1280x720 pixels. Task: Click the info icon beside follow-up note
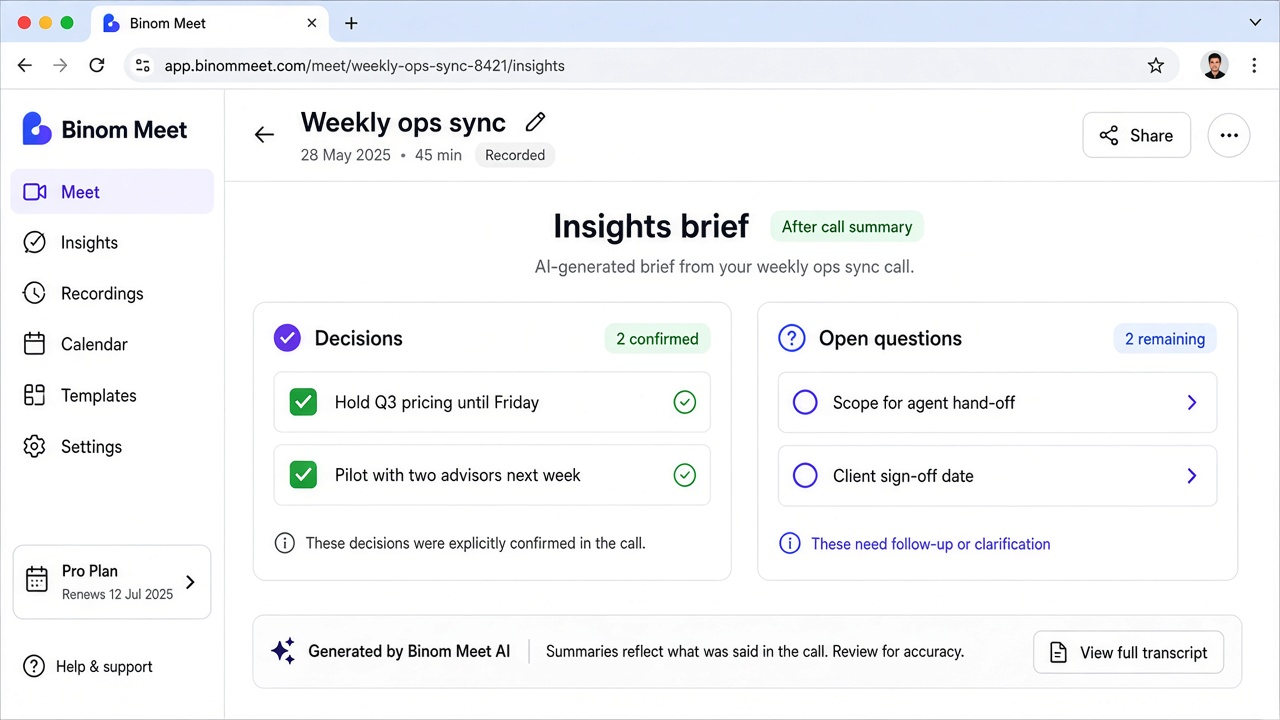pos(790,544)
